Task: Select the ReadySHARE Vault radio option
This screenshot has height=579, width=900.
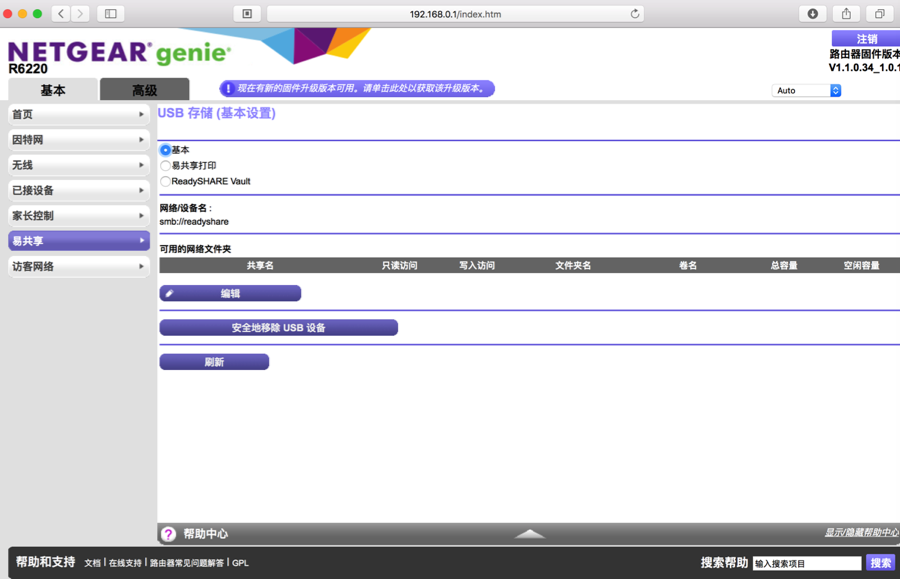Action: pyautogui.click(x=165, y=181)
